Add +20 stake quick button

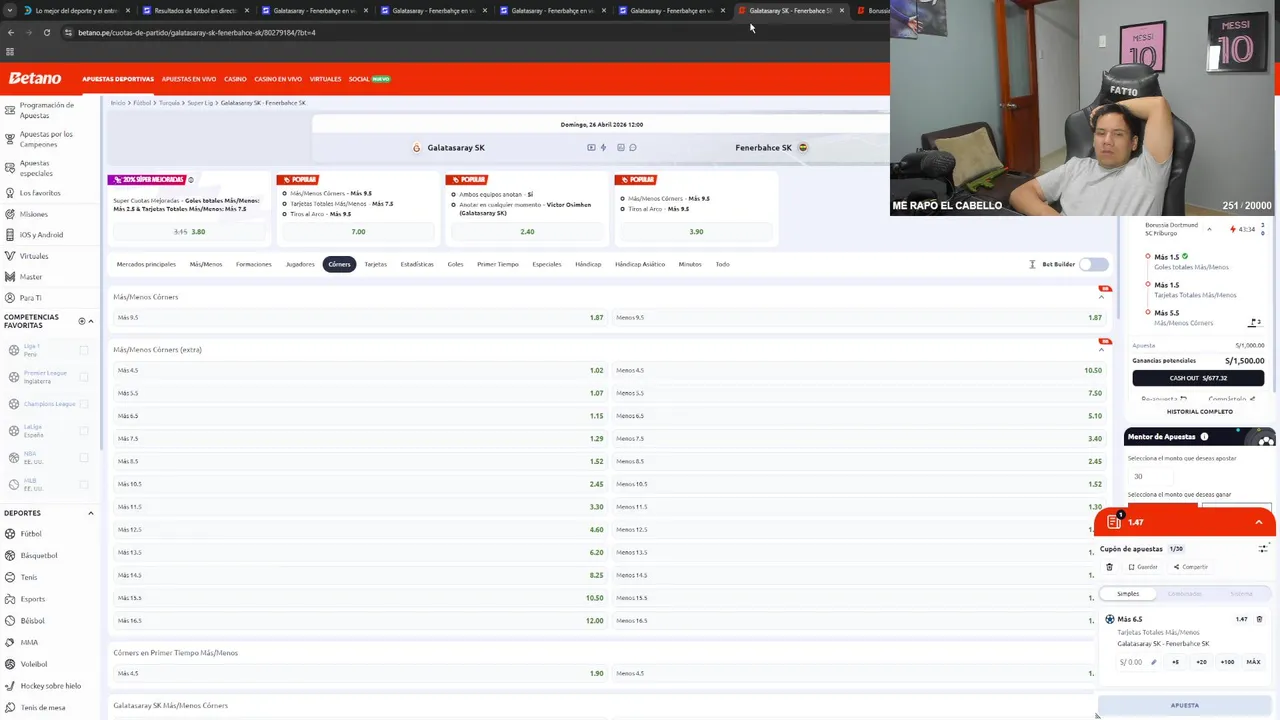(x=1201, y=662)
